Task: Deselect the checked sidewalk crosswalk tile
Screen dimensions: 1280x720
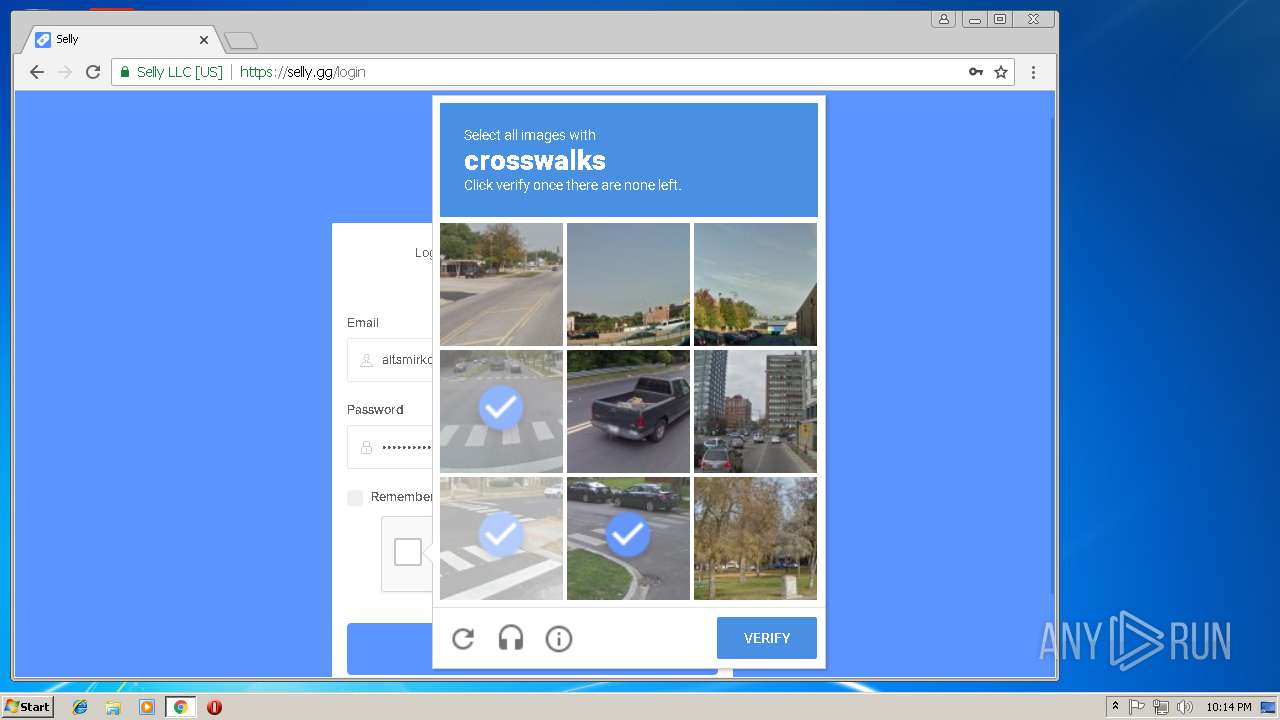Action: click(x=501, y=538)
